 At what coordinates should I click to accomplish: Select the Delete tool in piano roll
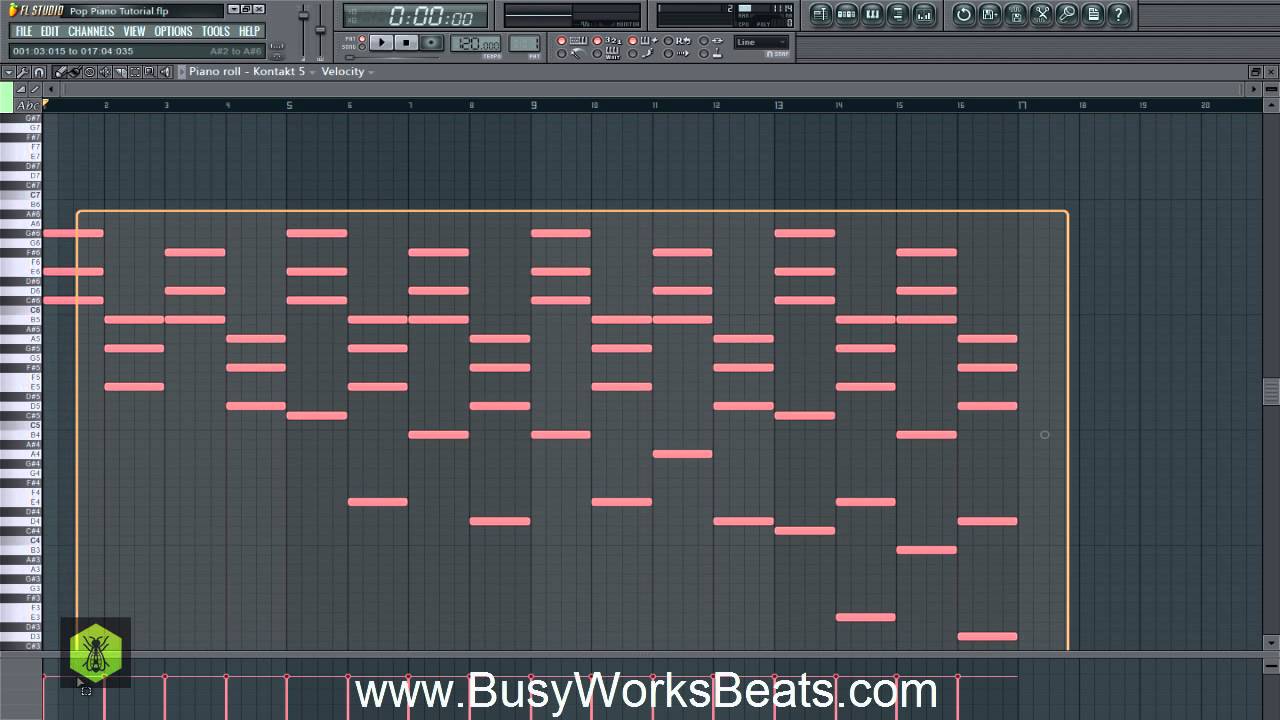(90, 72)
